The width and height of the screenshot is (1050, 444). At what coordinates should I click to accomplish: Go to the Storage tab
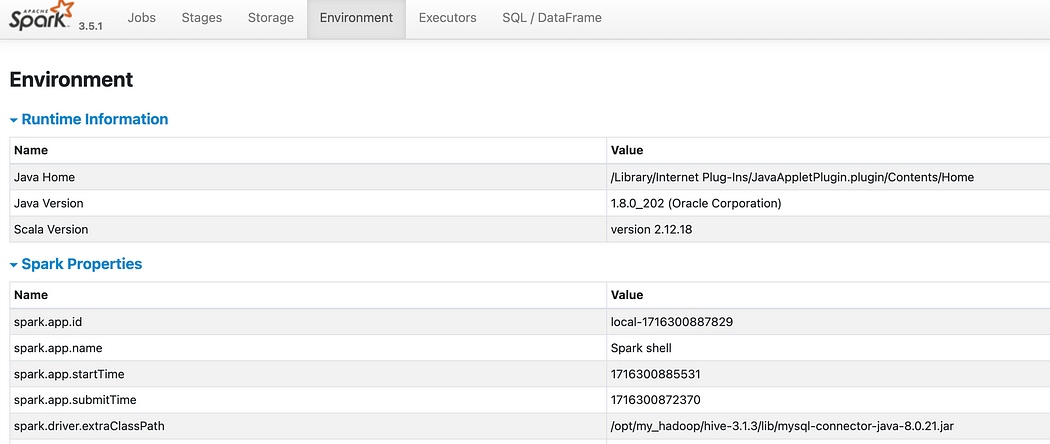click(x=271, y=18)
